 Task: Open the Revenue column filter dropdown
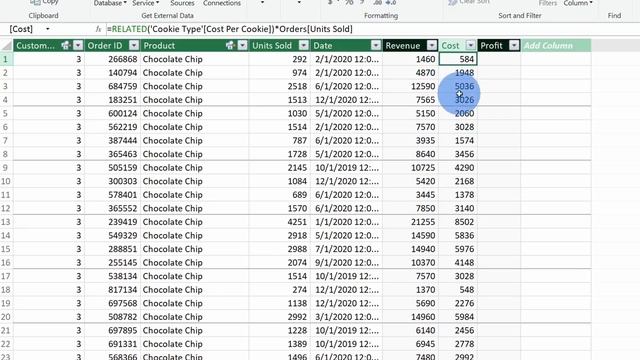(431, 45)
